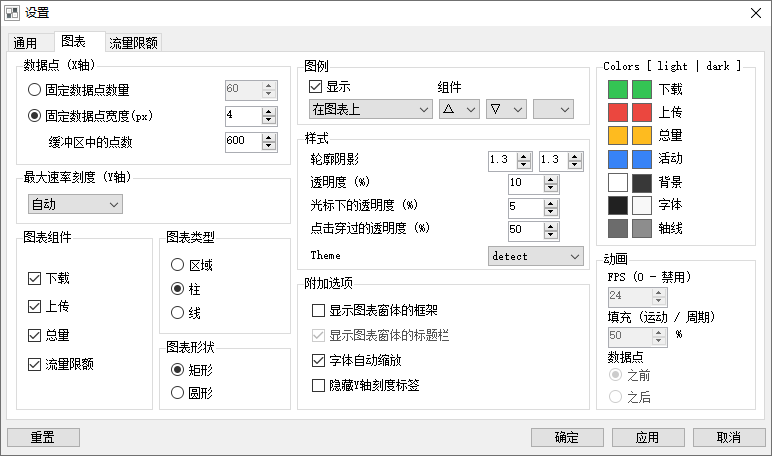Pick the light 上传 red color swatch
This screenshot has width=772, height=456.
[618, 112]
